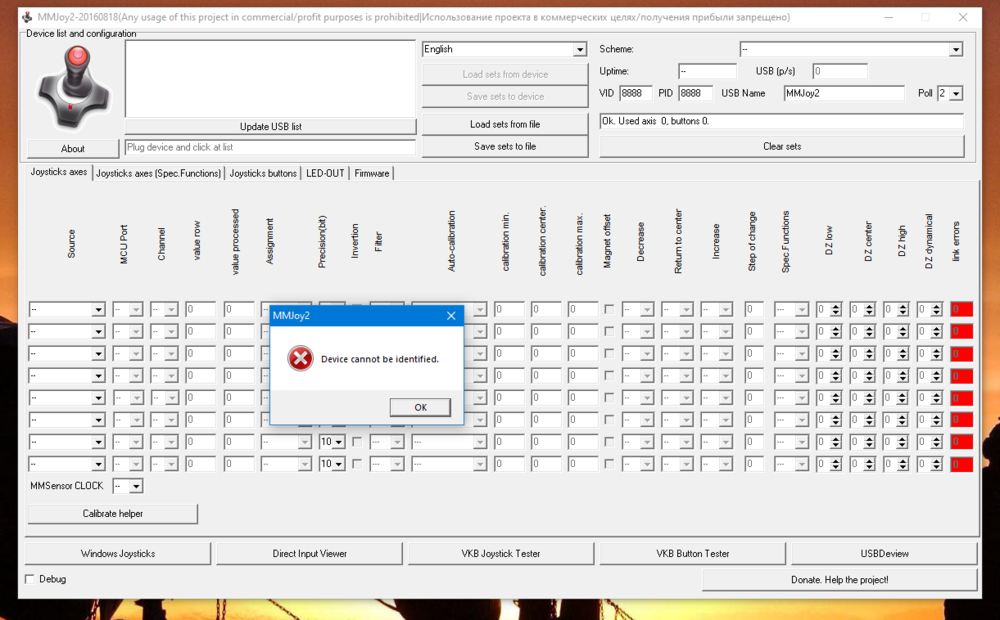Viewport: 1000px width, 620px height.
Task: Open the English language dropdown
Action: tap(579, 49)
